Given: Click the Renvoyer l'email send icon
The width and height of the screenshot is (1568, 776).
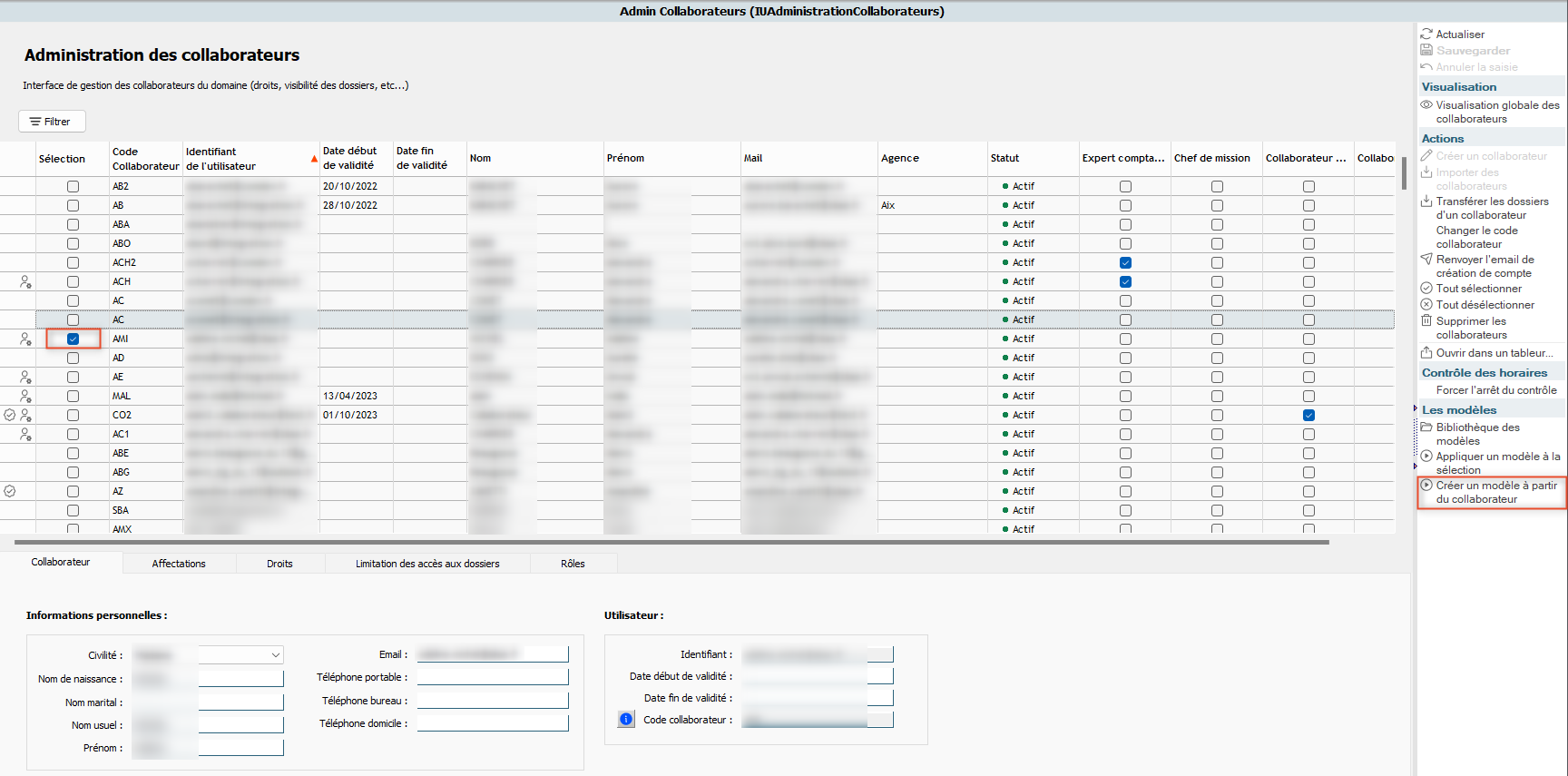Looking at the screenshot, I should [1426, 259].
